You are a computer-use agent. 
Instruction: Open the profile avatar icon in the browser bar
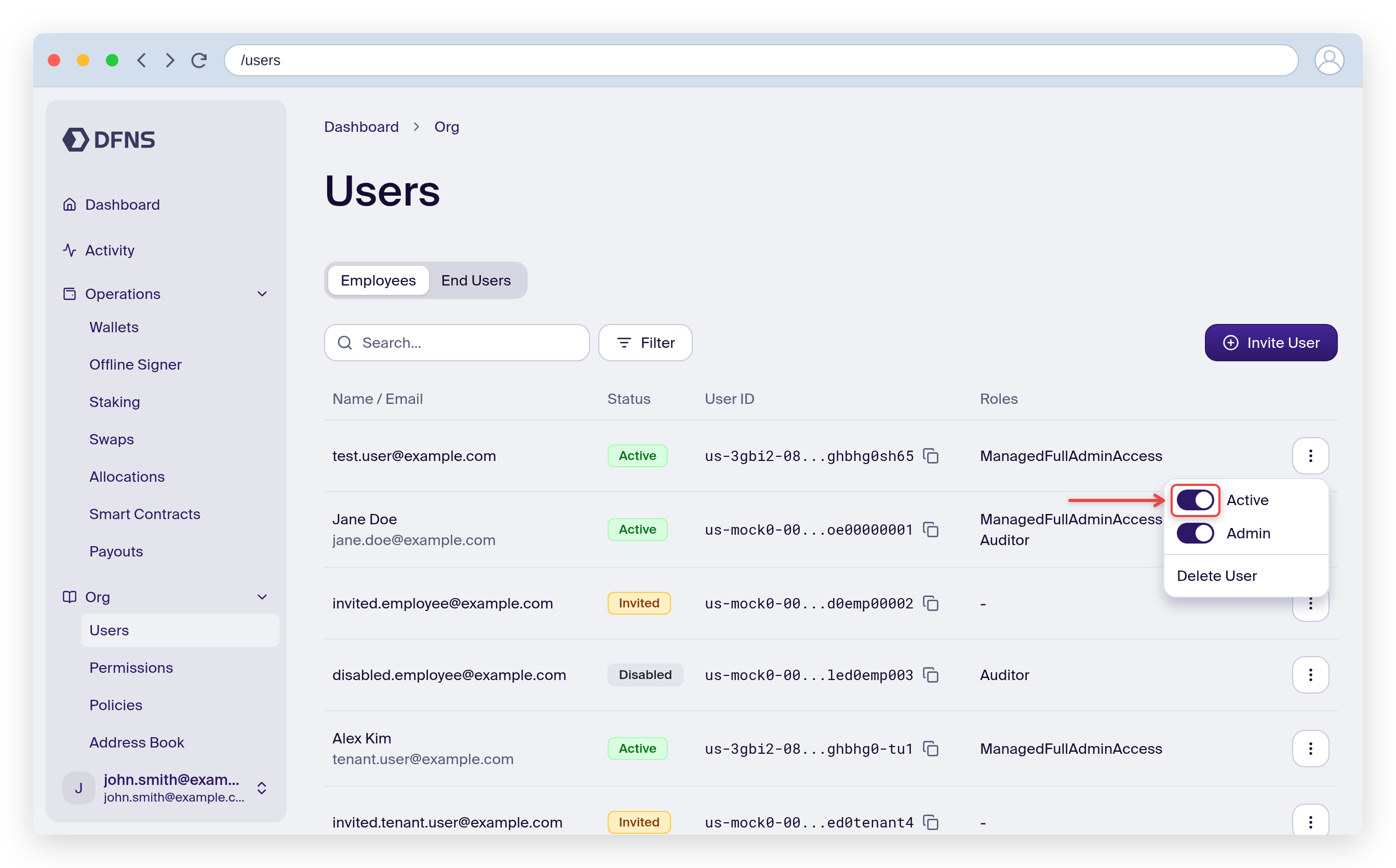(x=1328, y=60)
